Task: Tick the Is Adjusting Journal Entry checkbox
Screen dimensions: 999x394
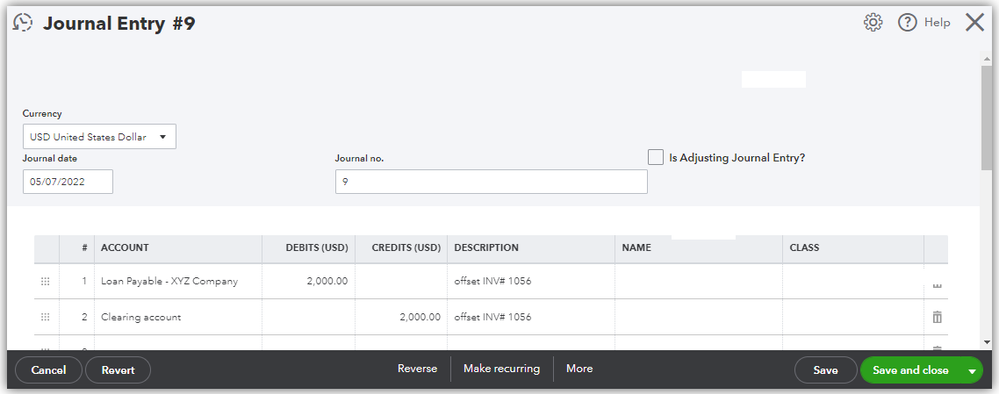Action: [x=656, y=157]
